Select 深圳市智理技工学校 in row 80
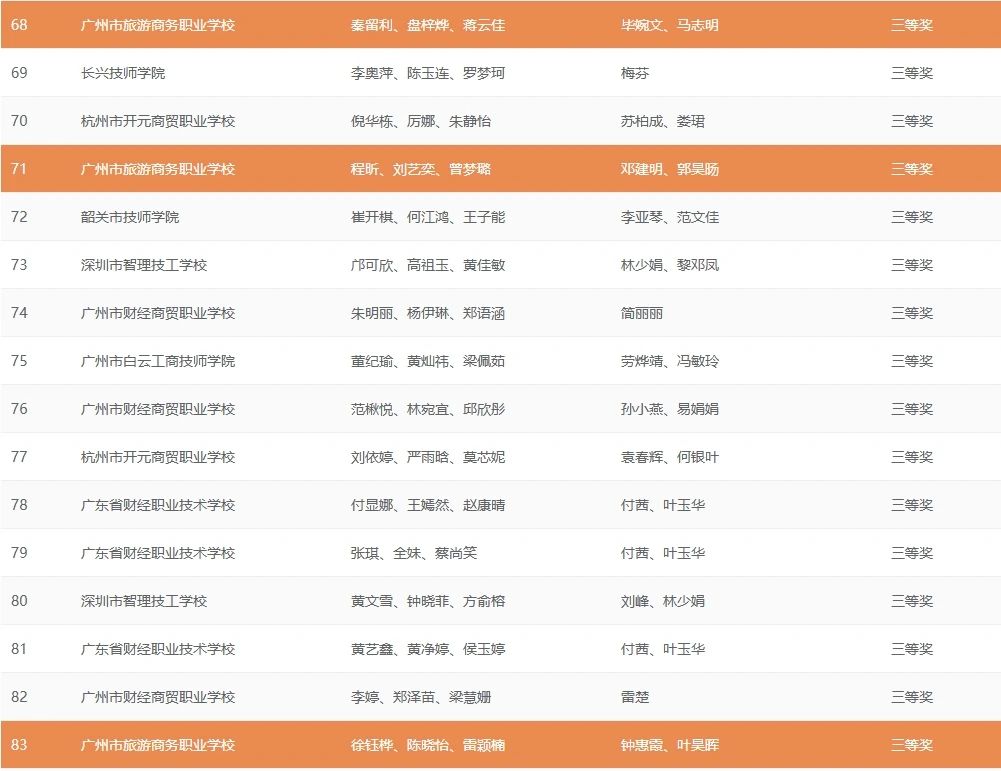The image size is (1001, 771). [144, 601]
